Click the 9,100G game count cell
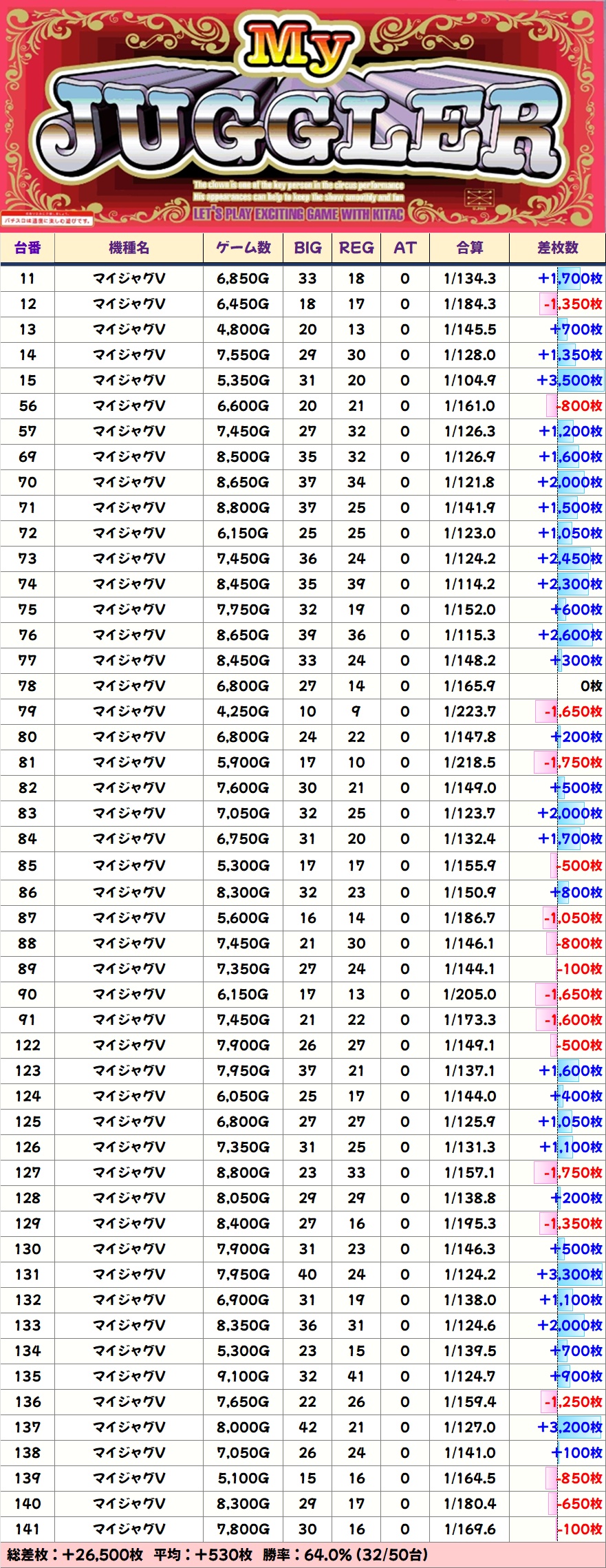This screenshot has width=606, height=1568. (x=243, y=1377)
